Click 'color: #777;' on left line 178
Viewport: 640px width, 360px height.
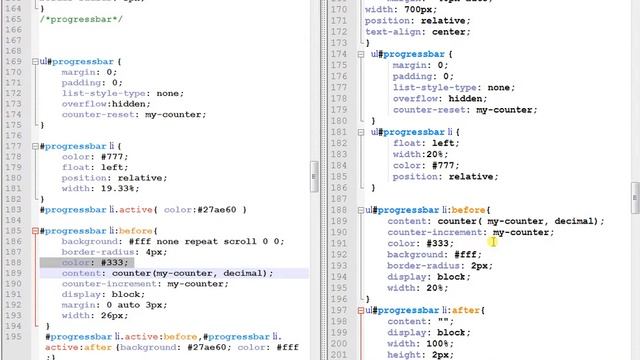pos(95,157)
